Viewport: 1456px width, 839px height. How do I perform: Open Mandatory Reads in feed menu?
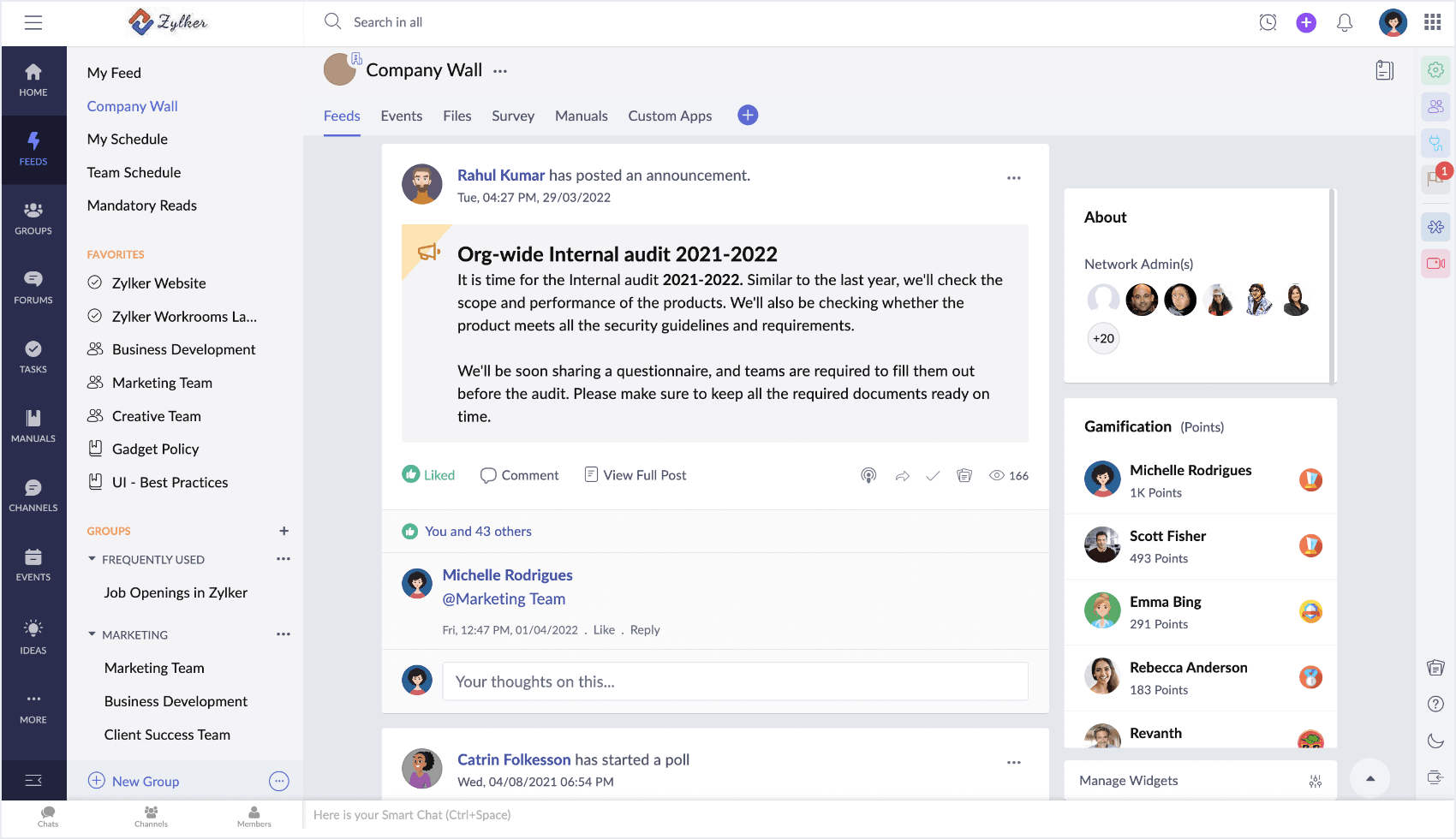[141, 205]
